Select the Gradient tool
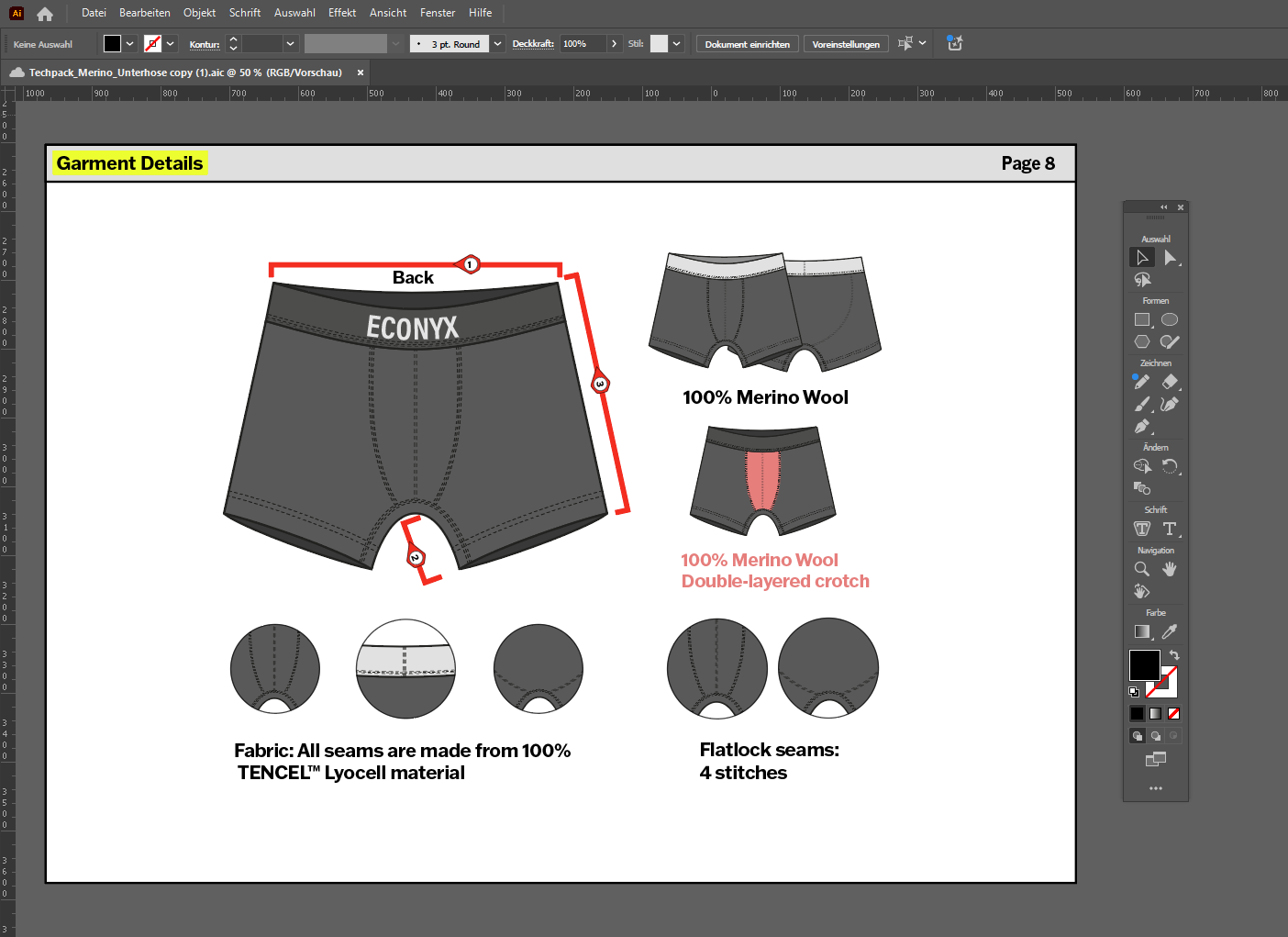The width and height of the screenshot is (1288, 937). [1142, 631]
